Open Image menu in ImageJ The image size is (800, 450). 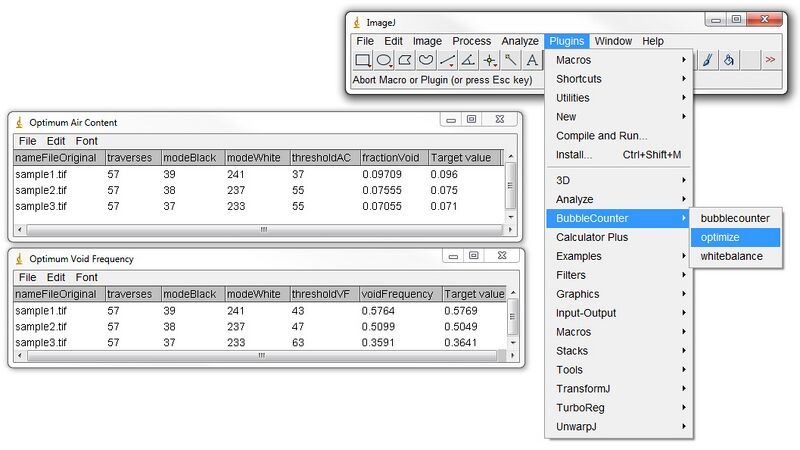coord(427,41)
